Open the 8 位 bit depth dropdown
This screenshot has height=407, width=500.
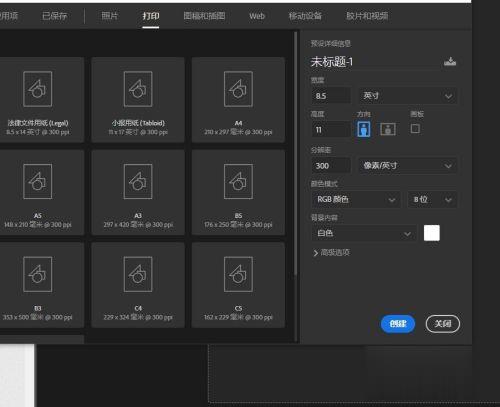coord(432,200)
